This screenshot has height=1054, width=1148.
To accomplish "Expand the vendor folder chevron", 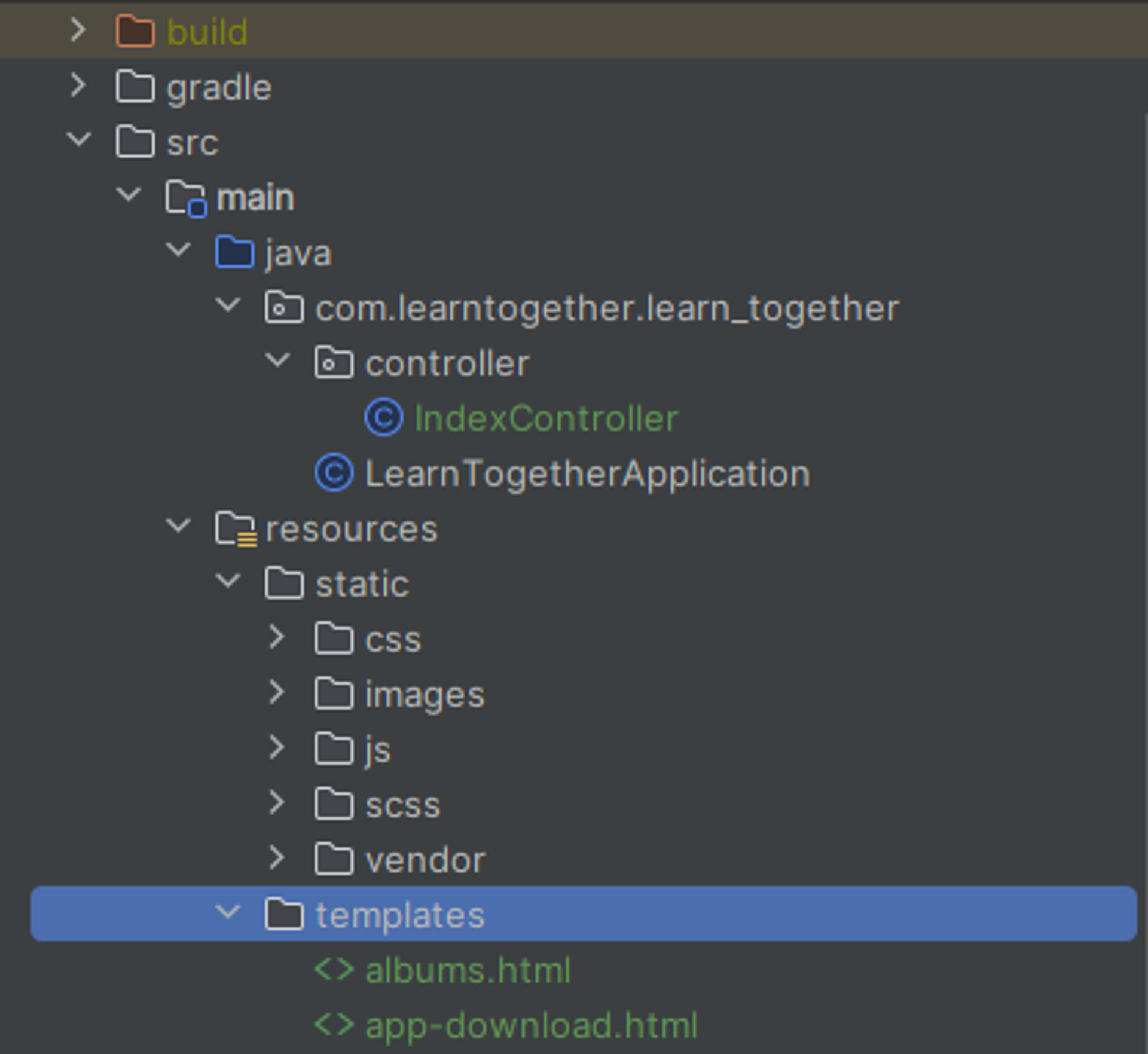I will pyautogui.click(x=277, y=858).
